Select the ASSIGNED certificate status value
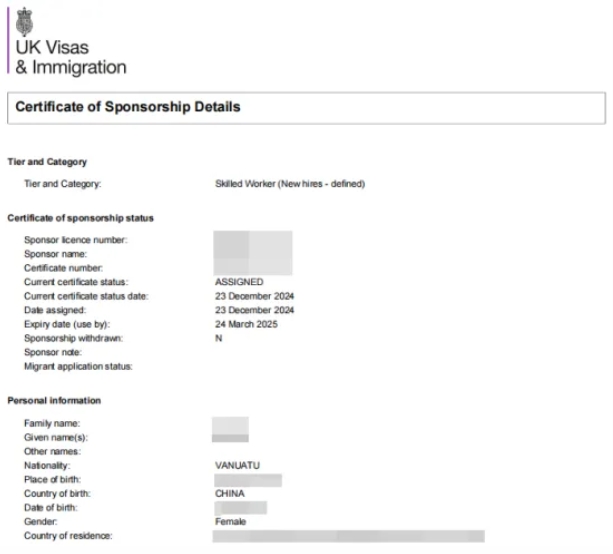613x554 pixels. pyautogui.click(x=239, y=282)
